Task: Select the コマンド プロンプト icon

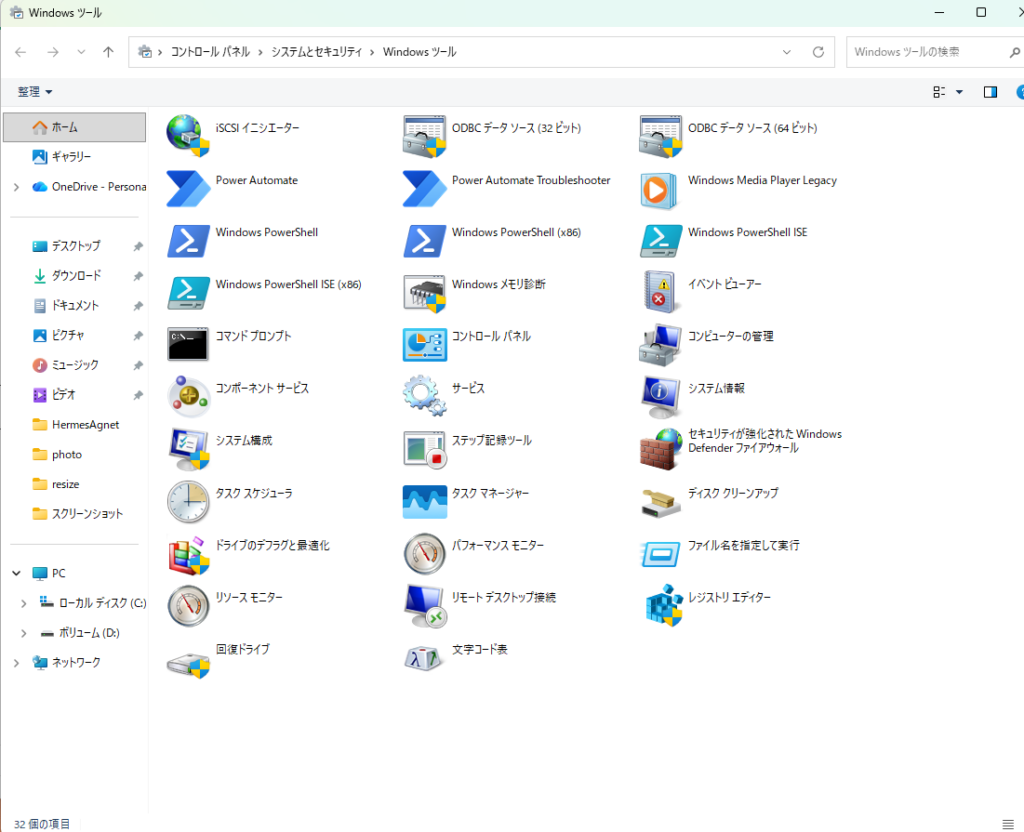Action: (188, 344)
